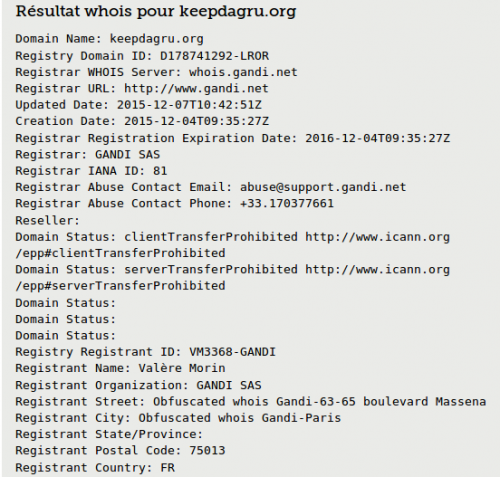Click the abuse@support.gandi.net email address
This screenshot has height=477, width=500.
[x=323, y=187]
